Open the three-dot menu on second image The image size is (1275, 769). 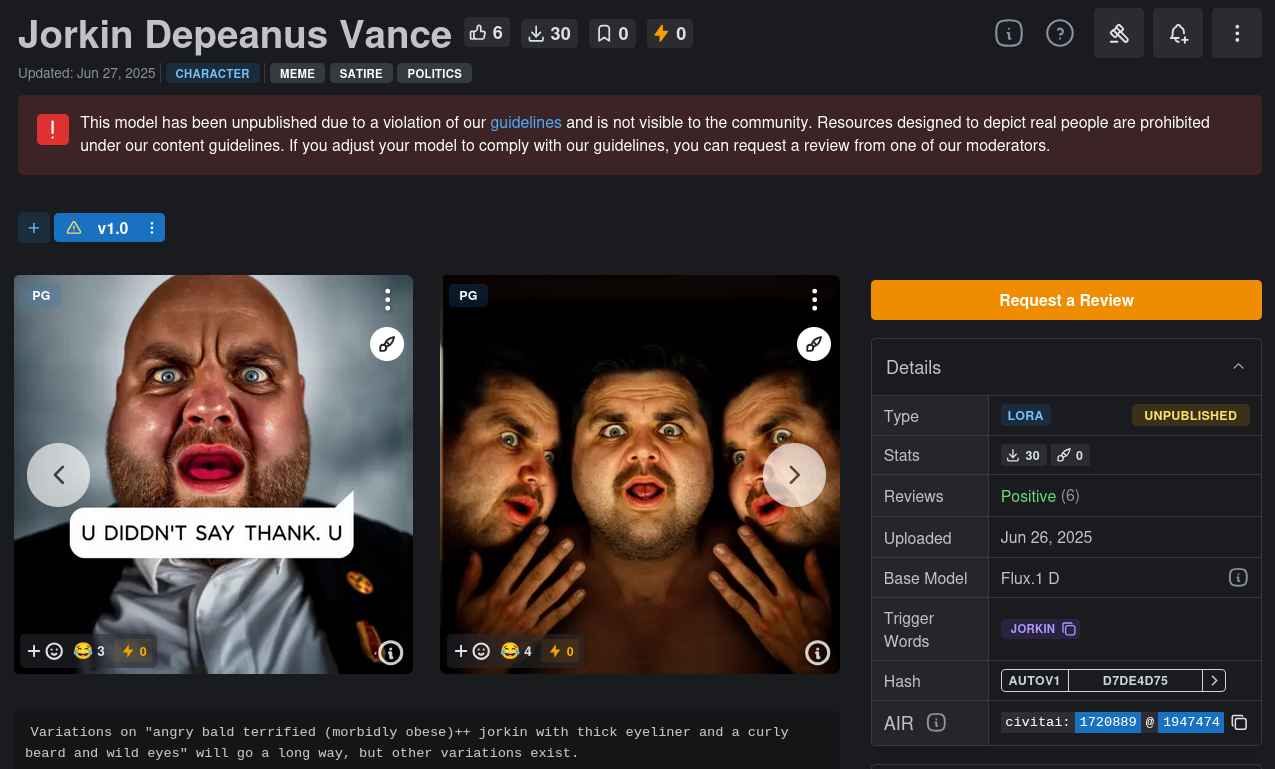815,300
